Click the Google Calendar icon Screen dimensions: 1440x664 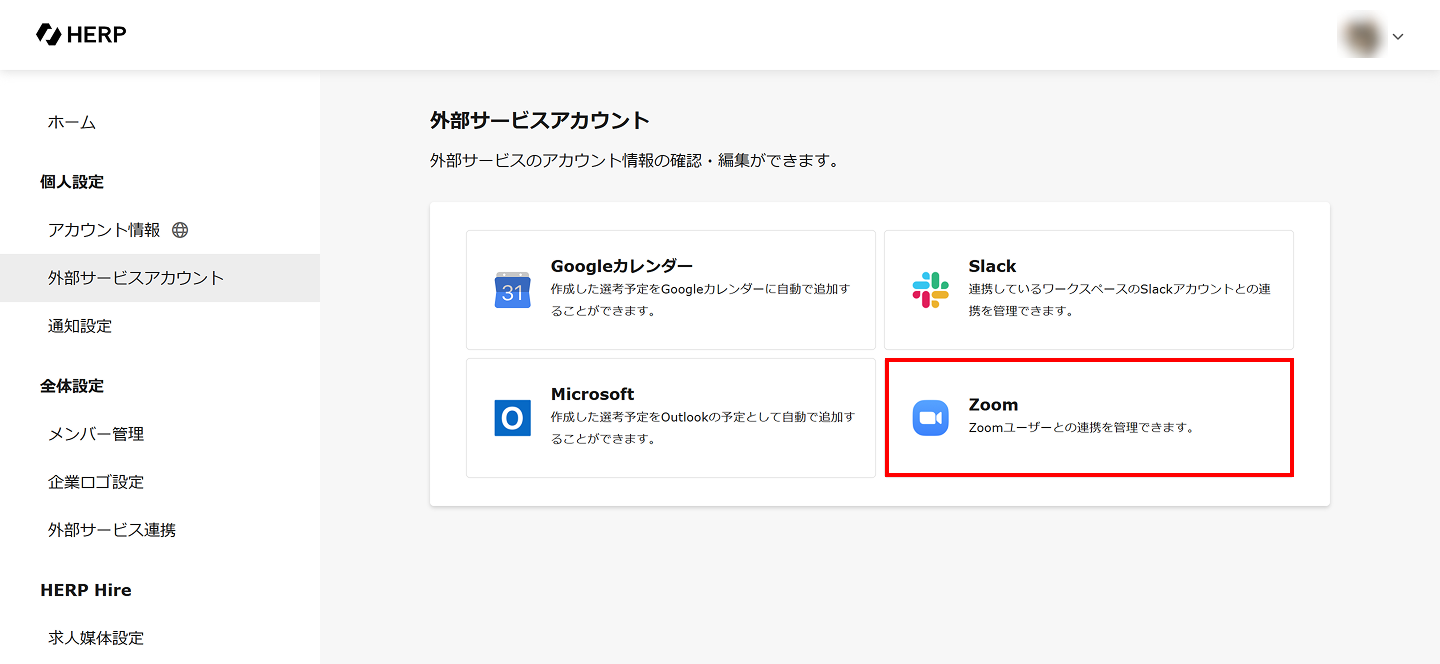(513, 290)
